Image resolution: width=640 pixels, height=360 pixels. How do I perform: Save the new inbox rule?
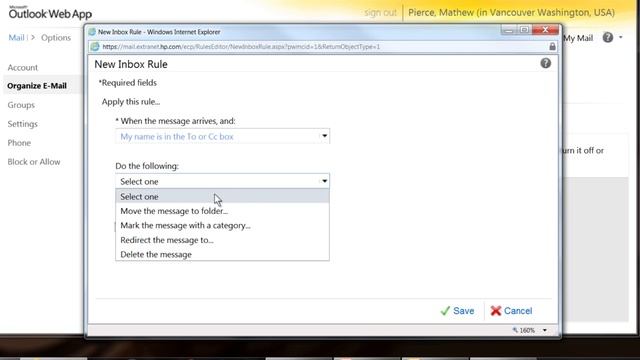pos(458,311)
